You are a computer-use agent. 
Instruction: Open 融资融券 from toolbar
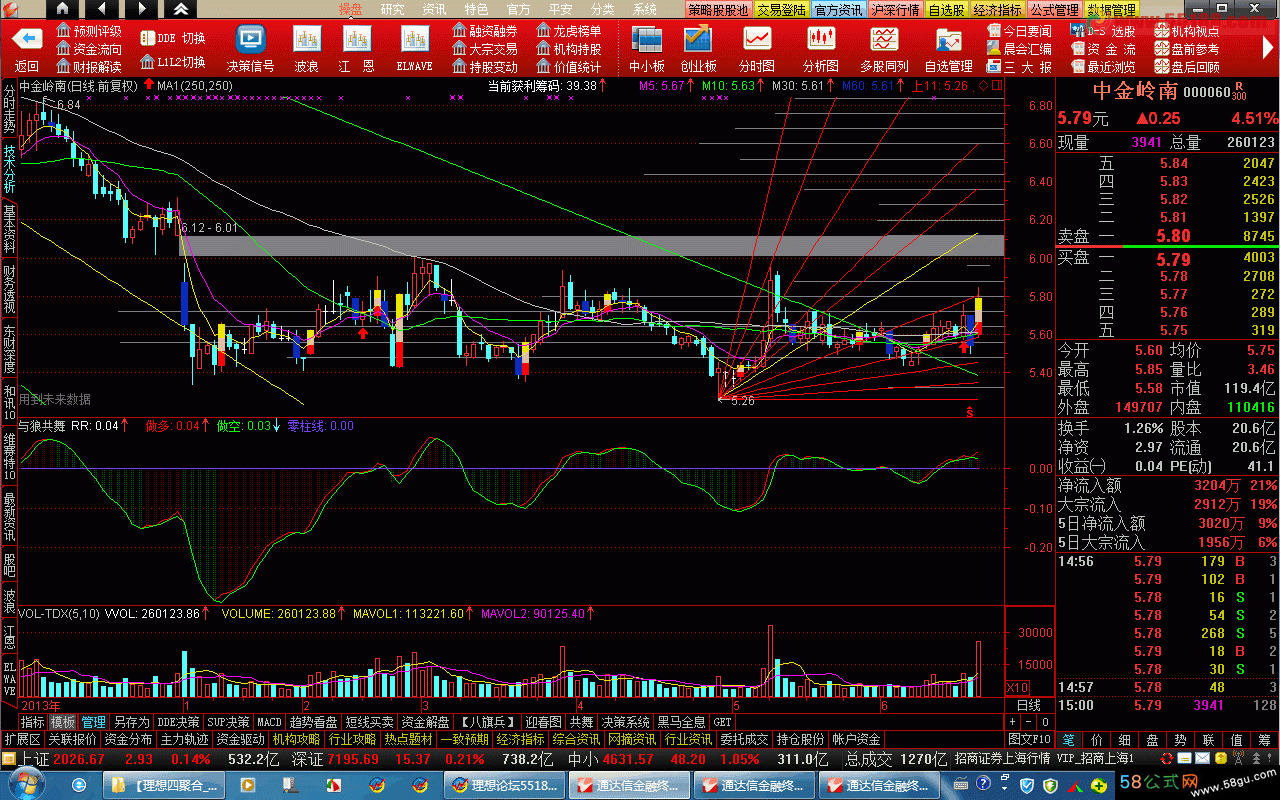coord(485,32)
